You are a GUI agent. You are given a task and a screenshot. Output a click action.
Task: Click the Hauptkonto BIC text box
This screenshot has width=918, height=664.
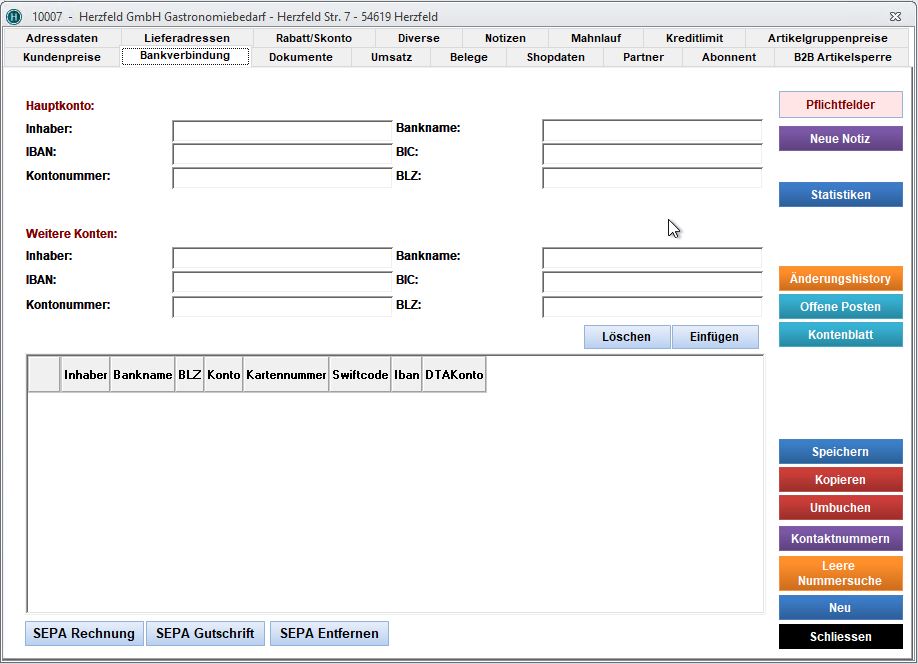click(652, 155)
